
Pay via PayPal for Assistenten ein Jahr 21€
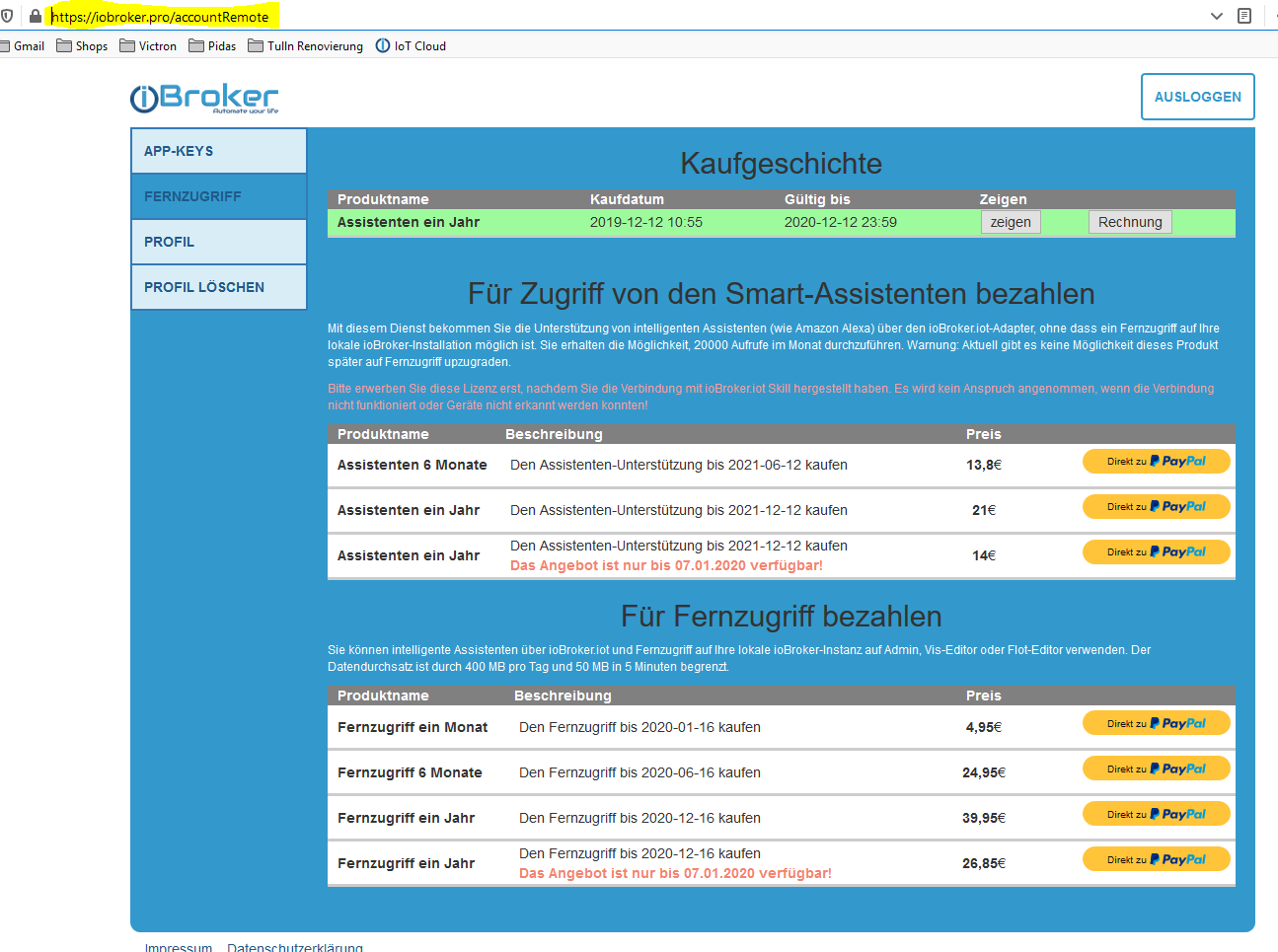[x=1157, y=507]
